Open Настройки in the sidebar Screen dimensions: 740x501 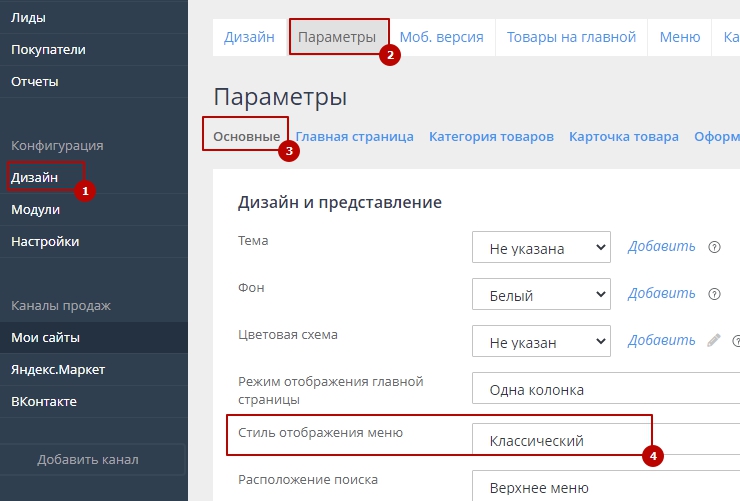point(45,241)
